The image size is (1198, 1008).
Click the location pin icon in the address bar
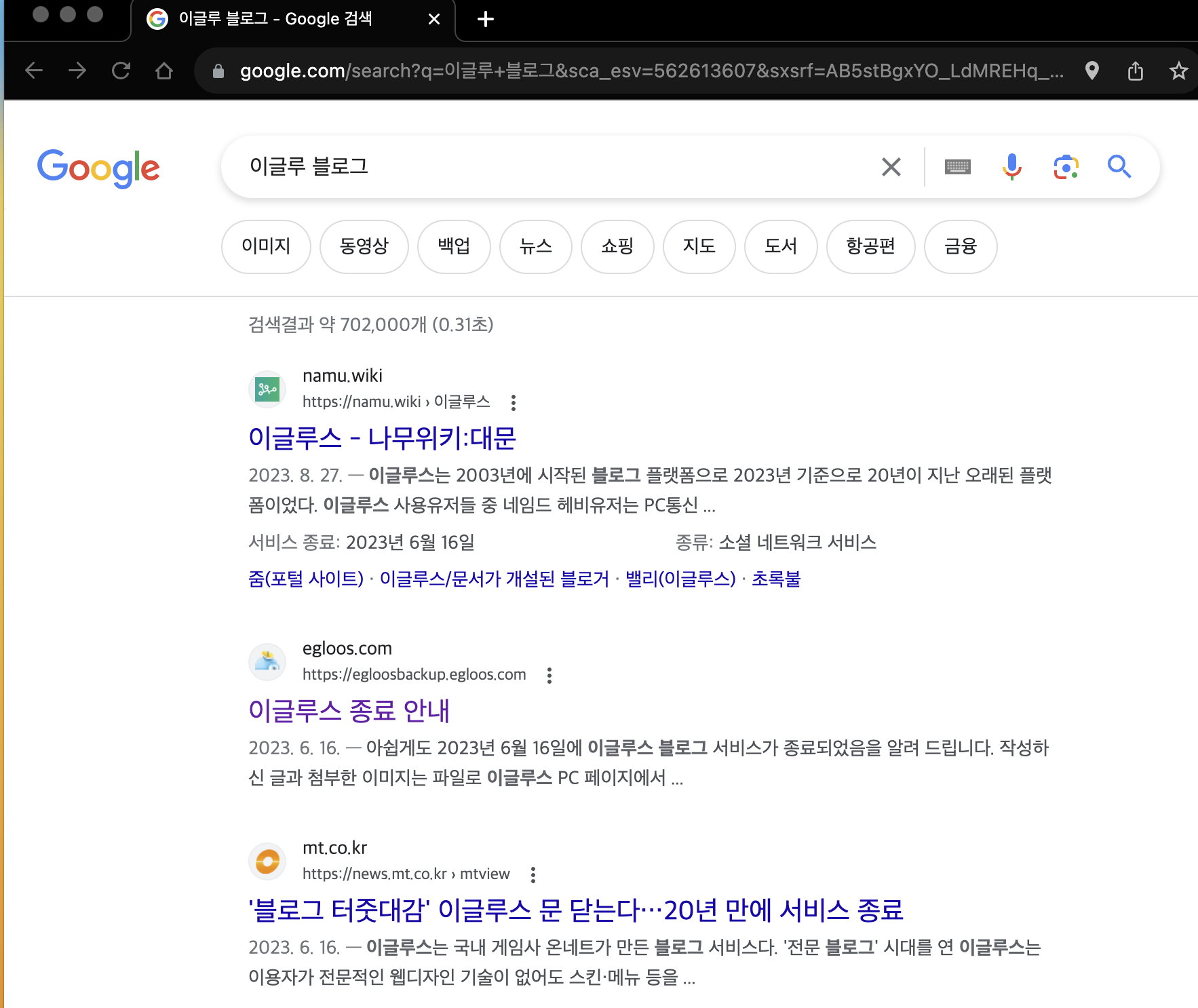click(1091, 71)
